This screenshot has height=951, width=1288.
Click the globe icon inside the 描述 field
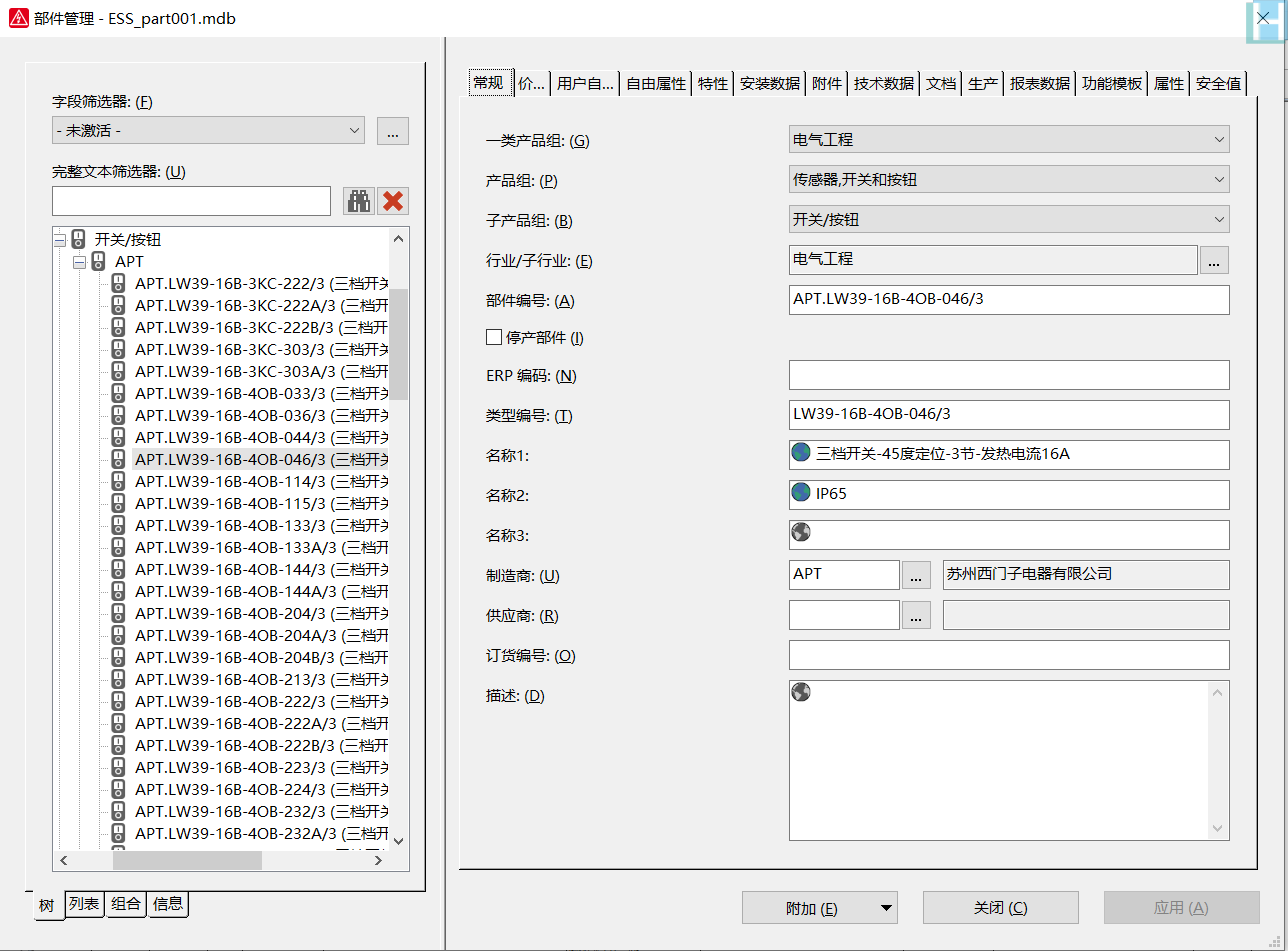(x=800, y=691)
